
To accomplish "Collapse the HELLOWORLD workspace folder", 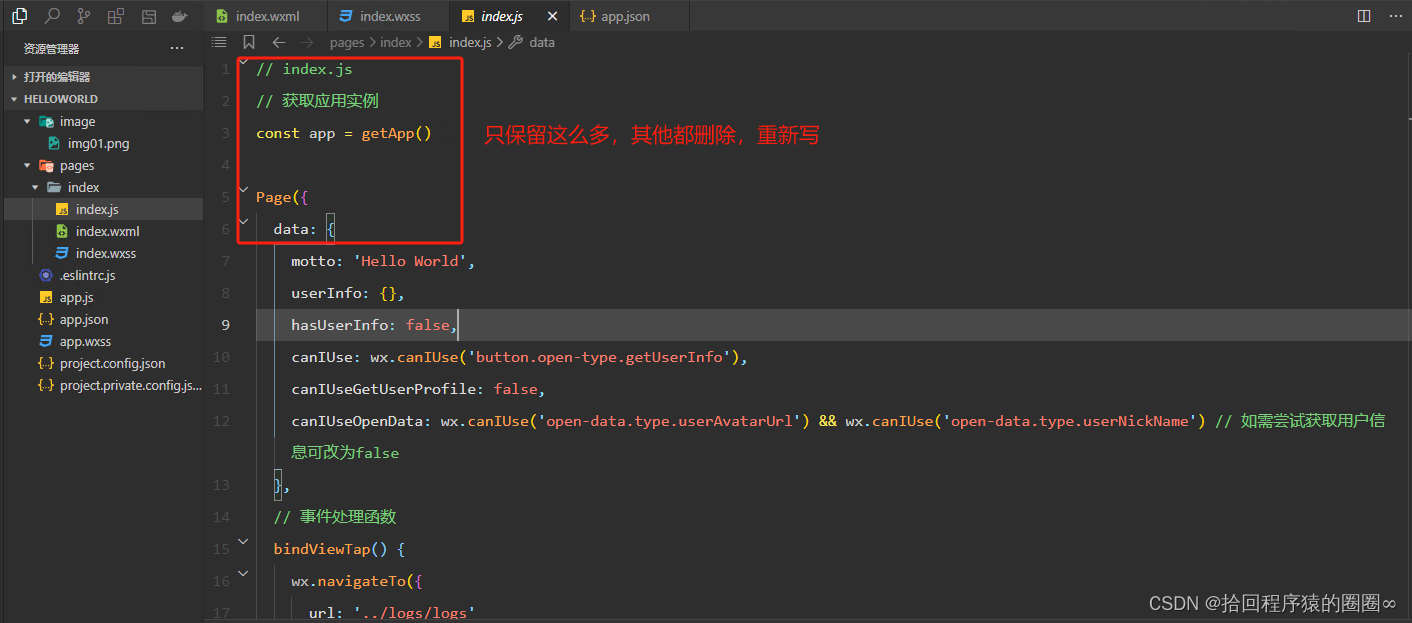I will [13, 98].
